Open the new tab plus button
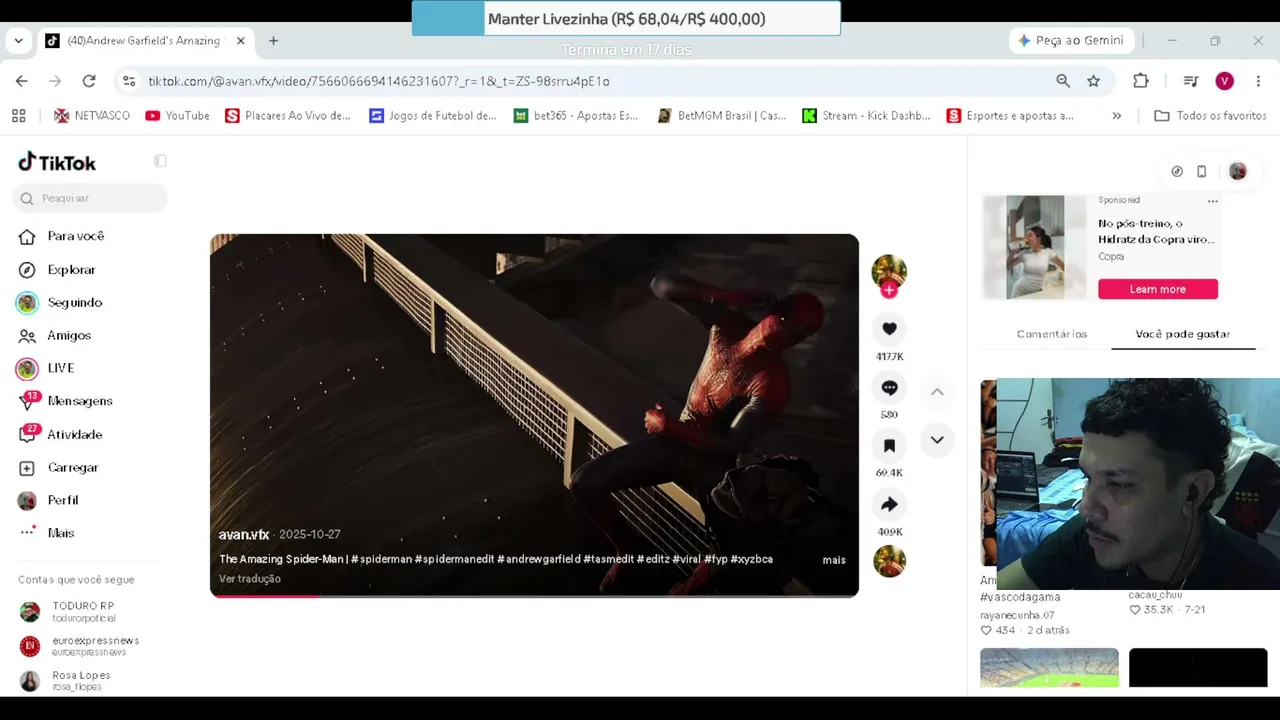The height and width of the screenshot is (720, 1280). [273, 41]
